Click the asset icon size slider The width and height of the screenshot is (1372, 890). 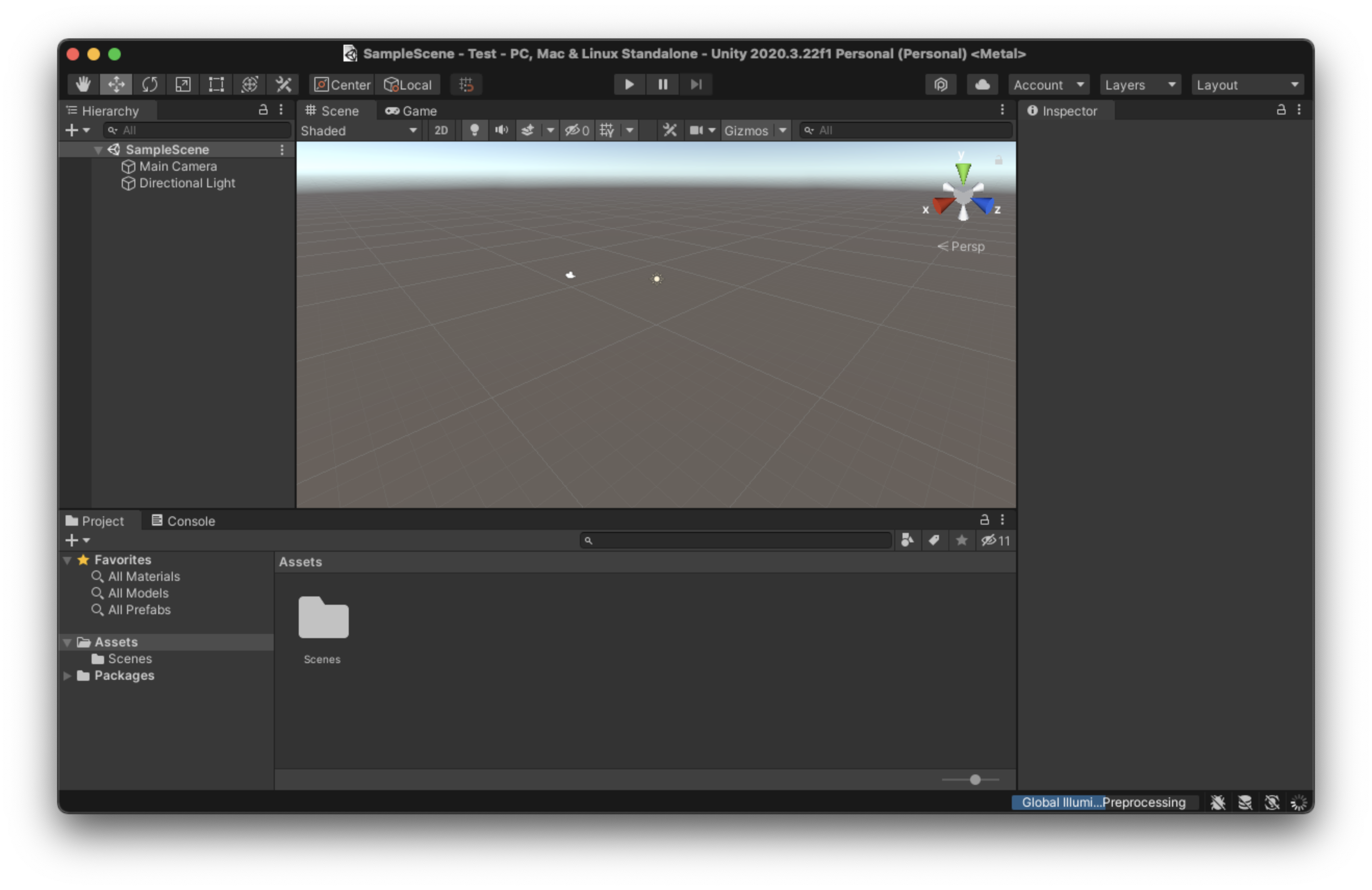click(974, 780)
